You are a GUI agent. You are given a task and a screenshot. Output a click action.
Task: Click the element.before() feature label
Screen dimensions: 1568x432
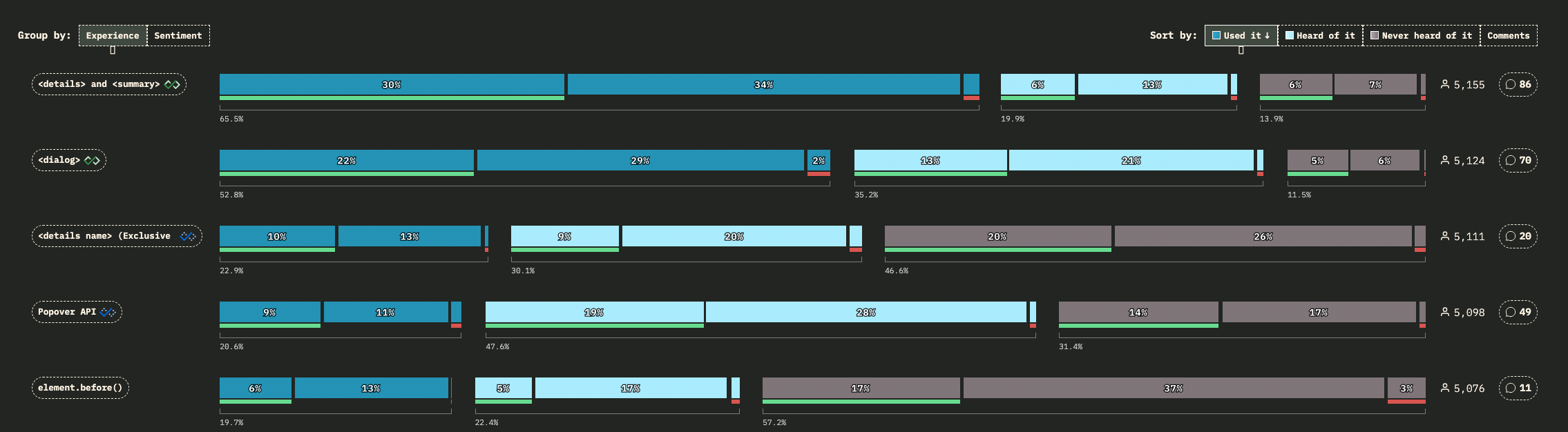(x=80, y=388)
